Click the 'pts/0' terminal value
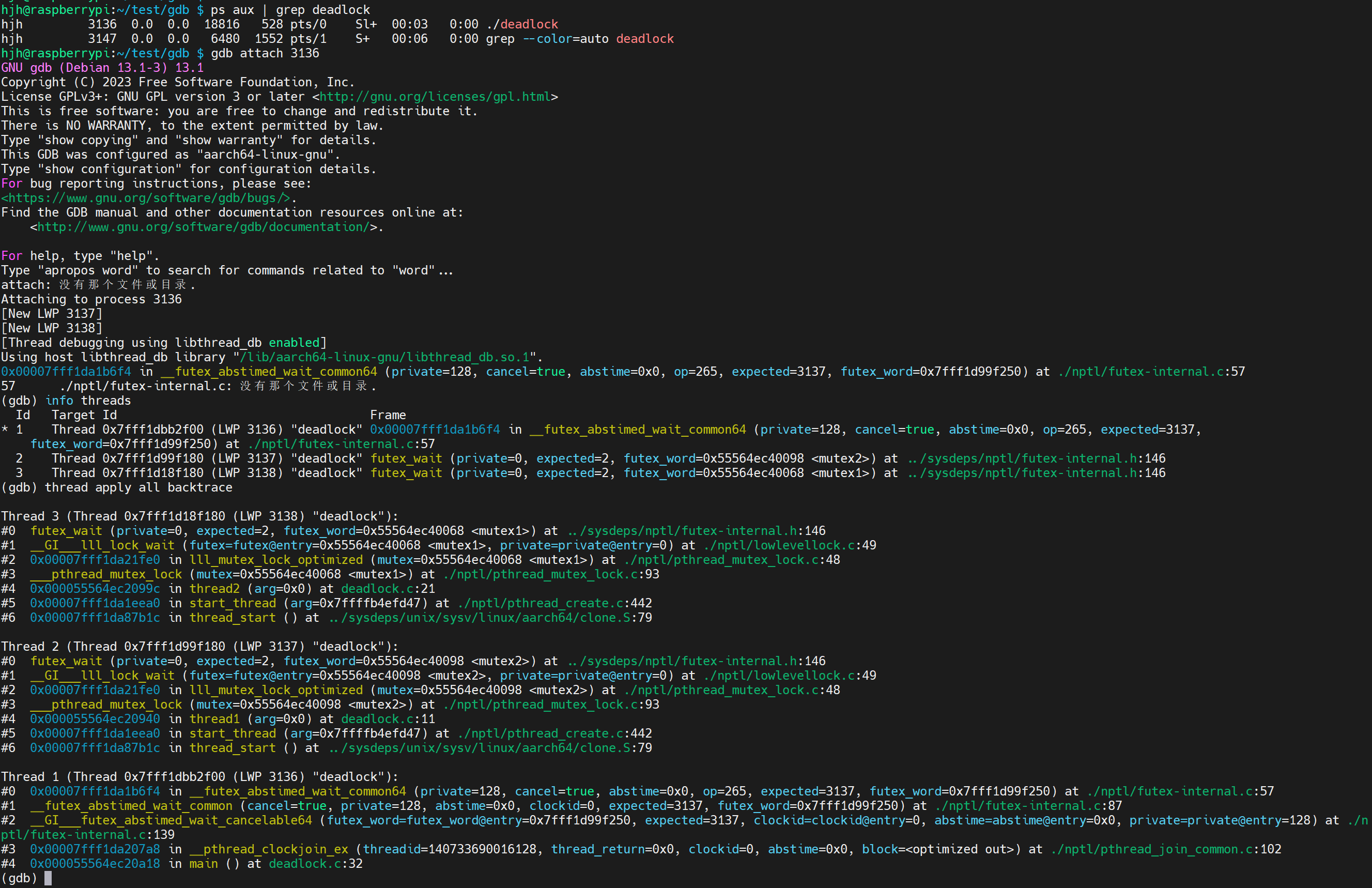1372x888 pixels. 309,24
